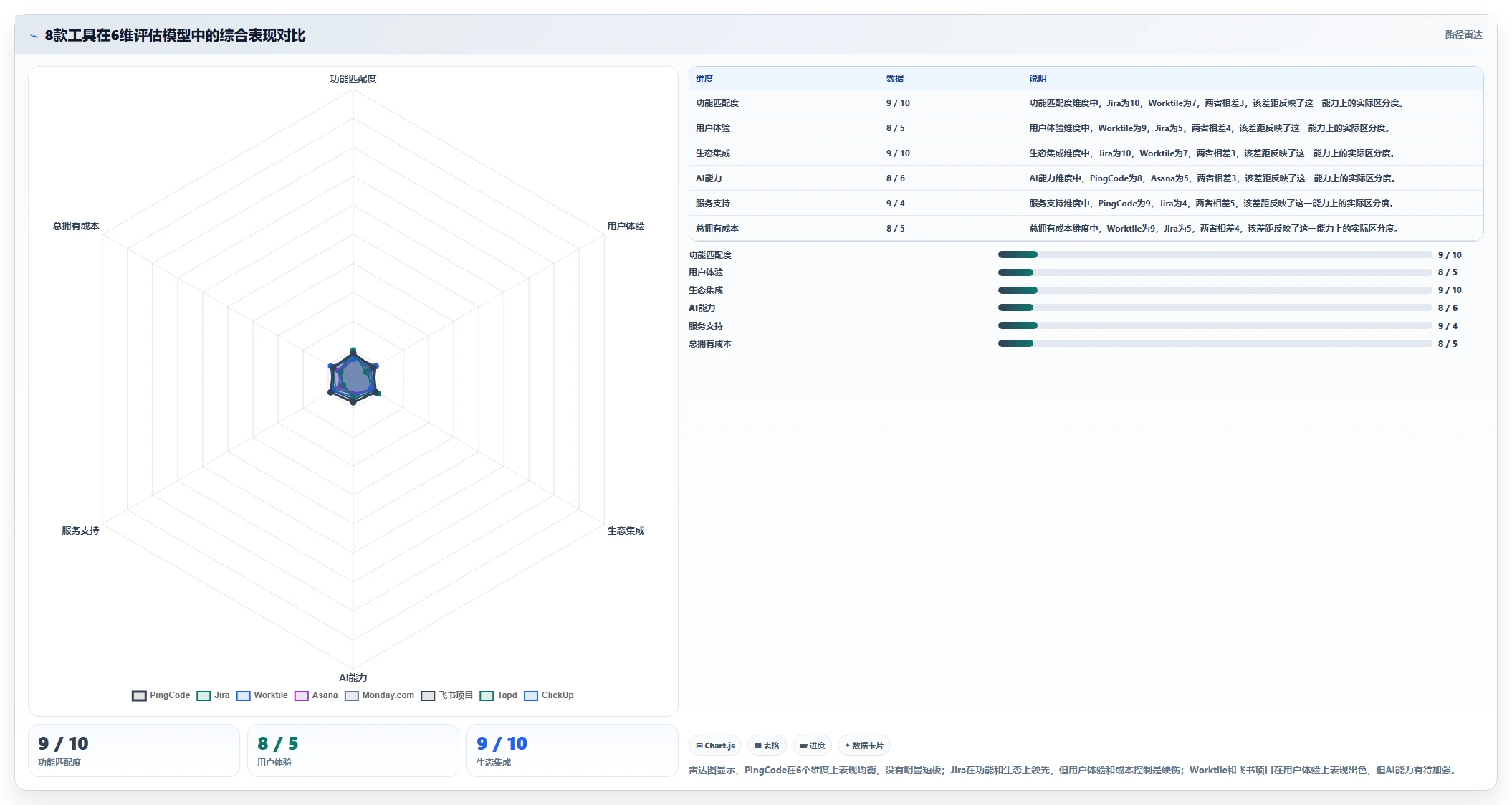Open the 9 / 10 生态集成 data card

[573, 751]
